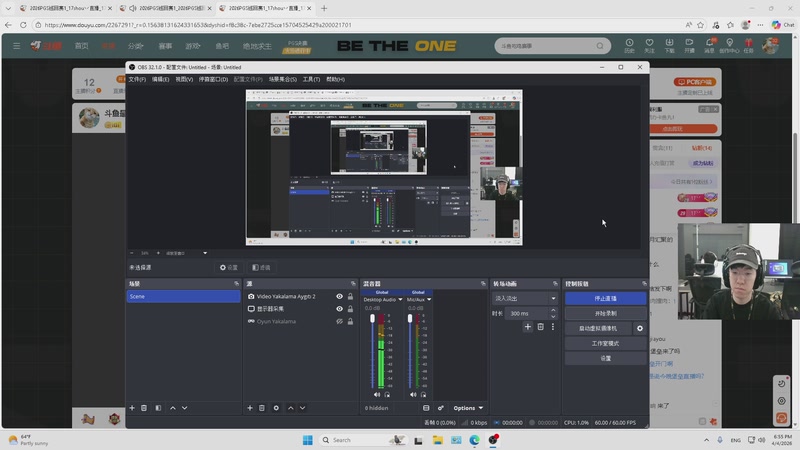Enable Studio Mode button
The image size is (800, 450).
tap(606, 343)
